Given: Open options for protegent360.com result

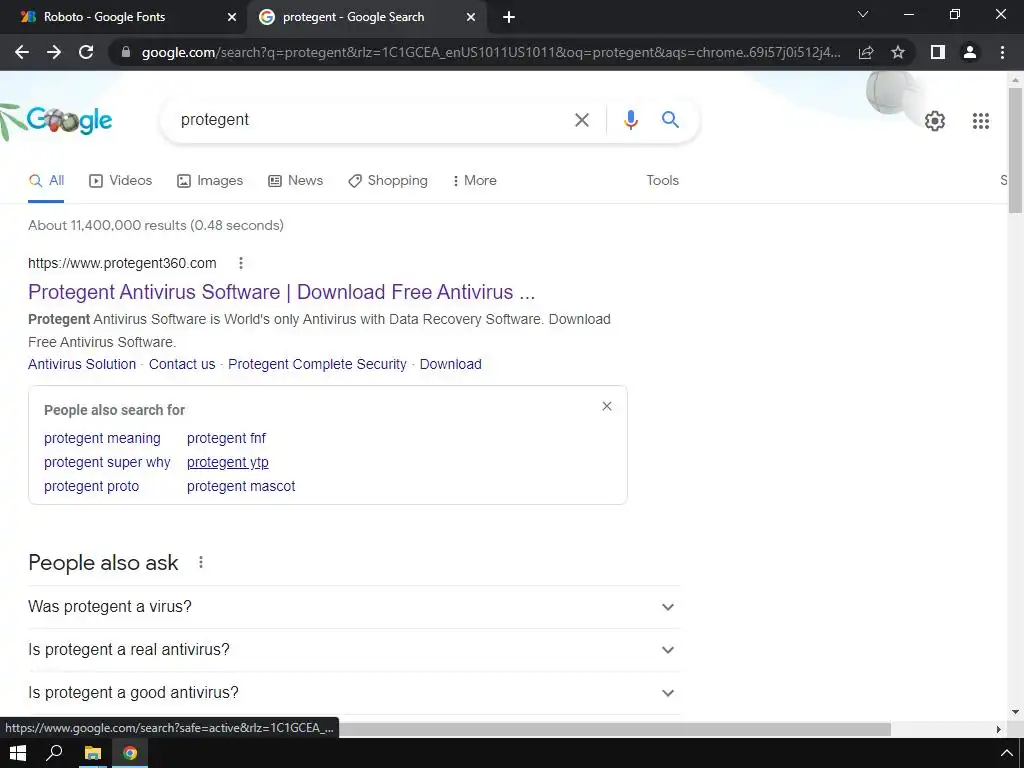Looking at the screenshot, I should click(241, 263).
